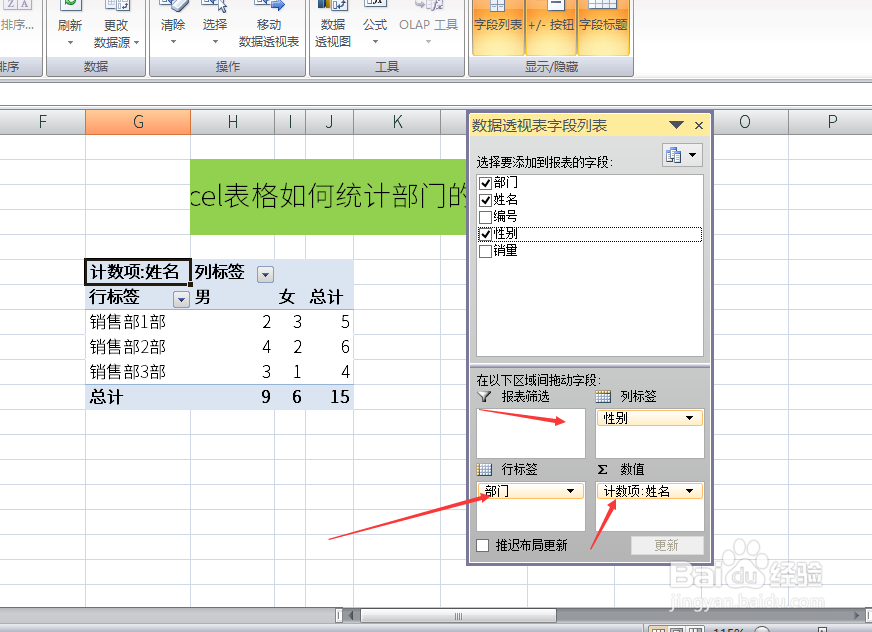
Task: Open the field list layout options icon
Action: [682, 155]
